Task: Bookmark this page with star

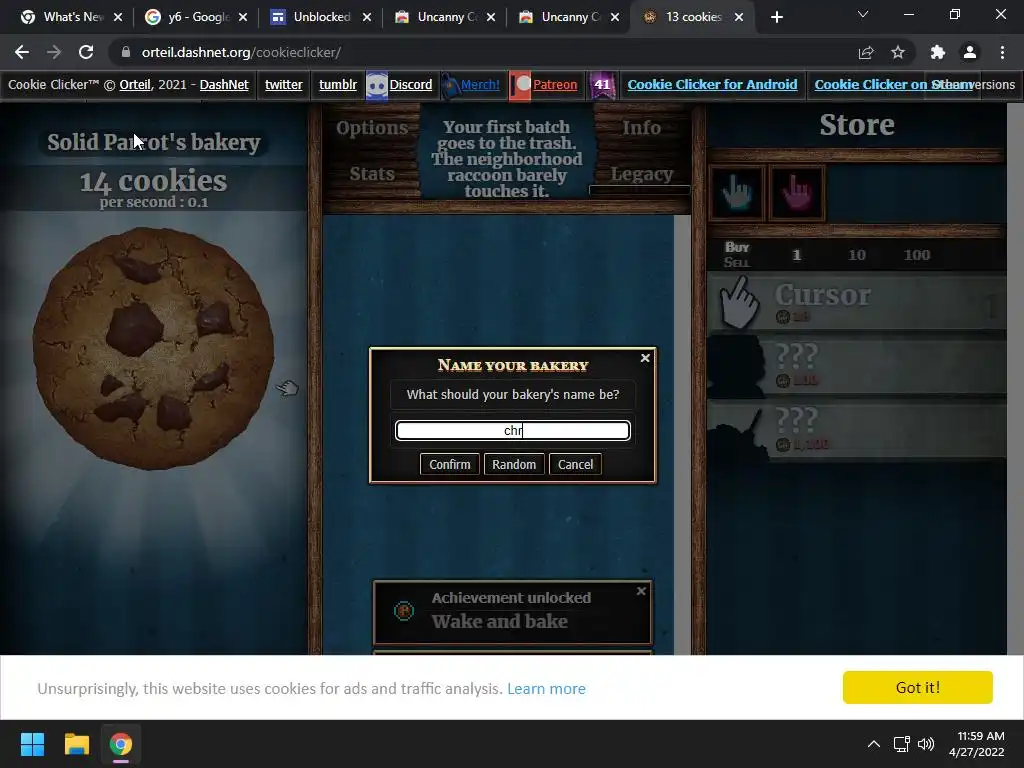Action: 898,52
